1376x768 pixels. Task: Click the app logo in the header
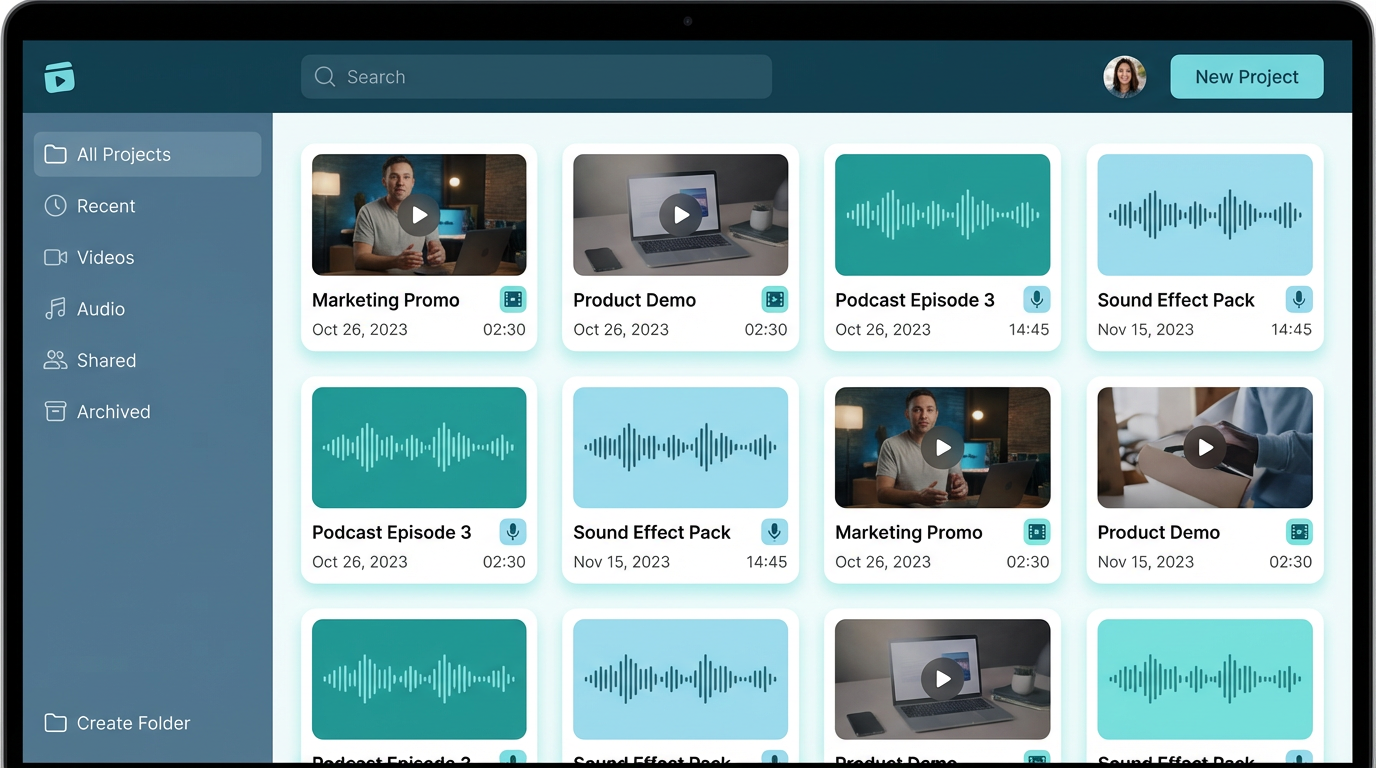[x=59, y=77]
